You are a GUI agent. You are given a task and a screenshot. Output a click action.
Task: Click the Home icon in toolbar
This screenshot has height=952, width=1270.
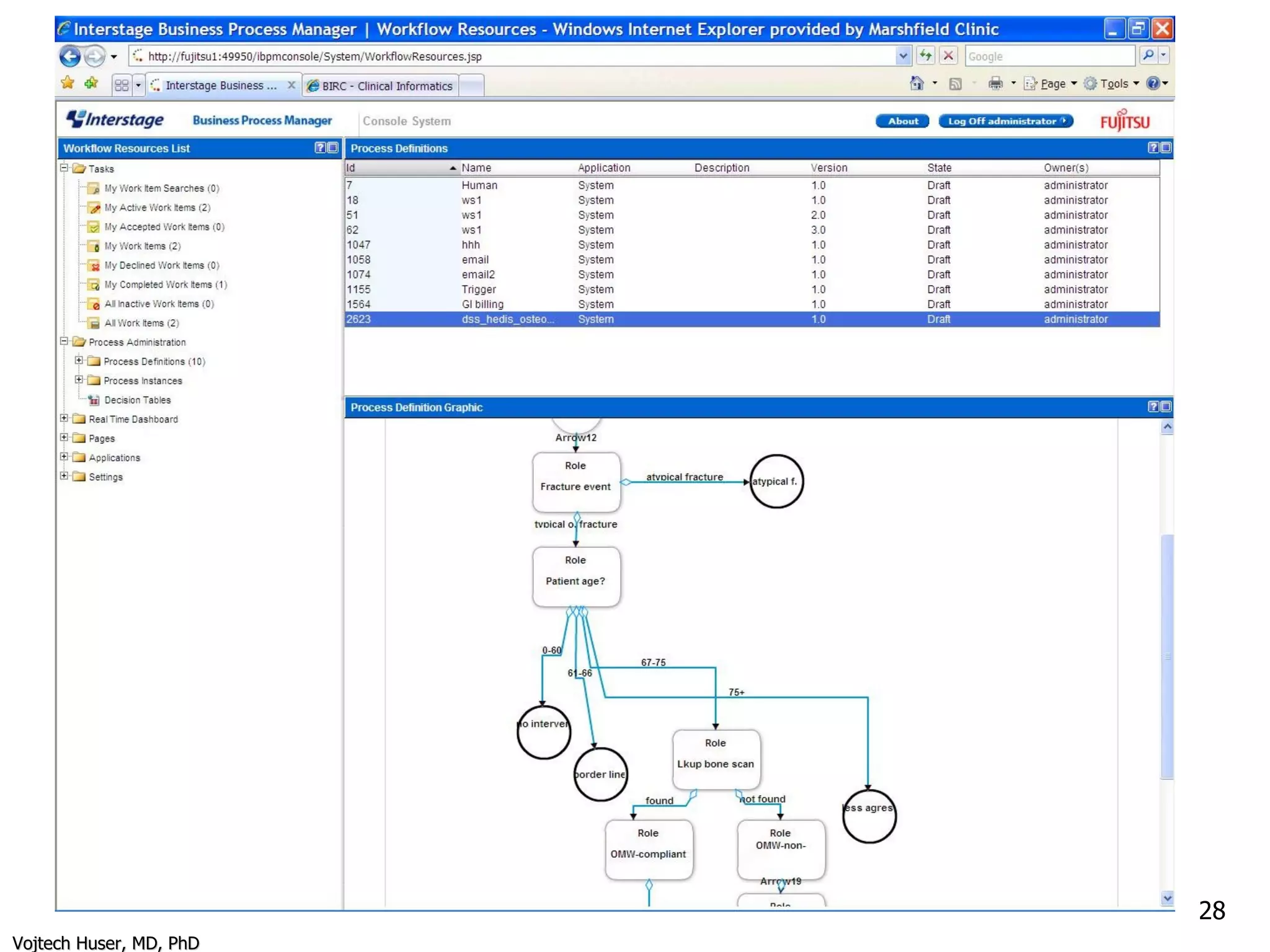917,84
